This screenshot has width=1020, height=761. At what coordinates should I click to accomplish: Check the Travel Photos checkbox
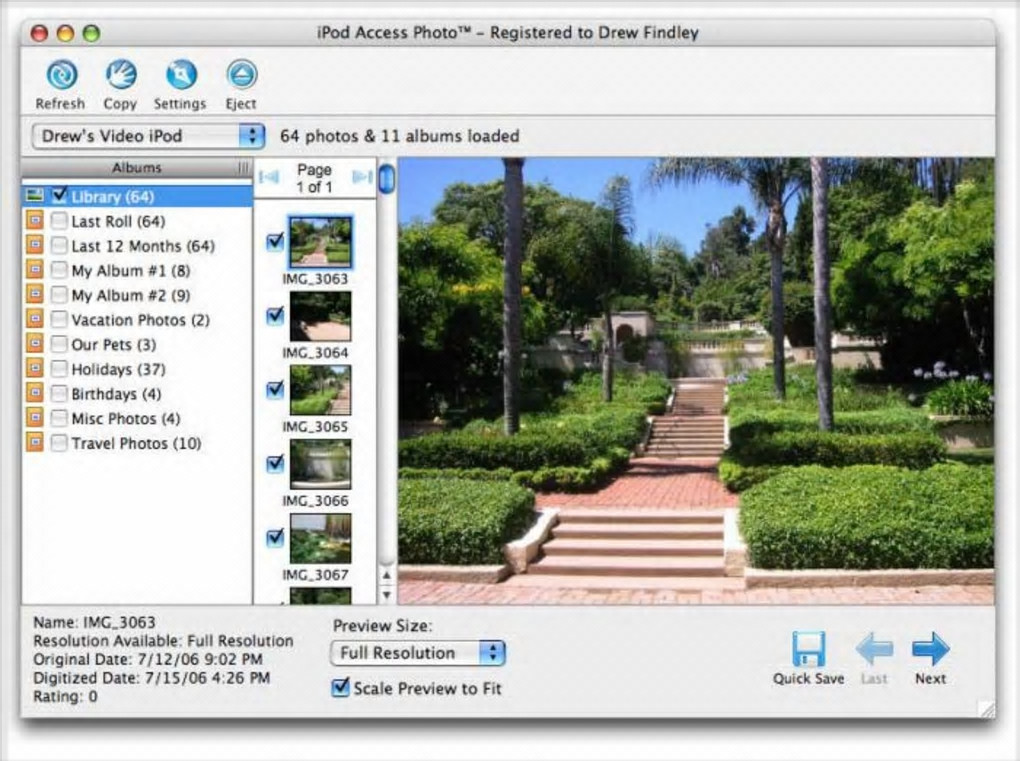(59, 444)
